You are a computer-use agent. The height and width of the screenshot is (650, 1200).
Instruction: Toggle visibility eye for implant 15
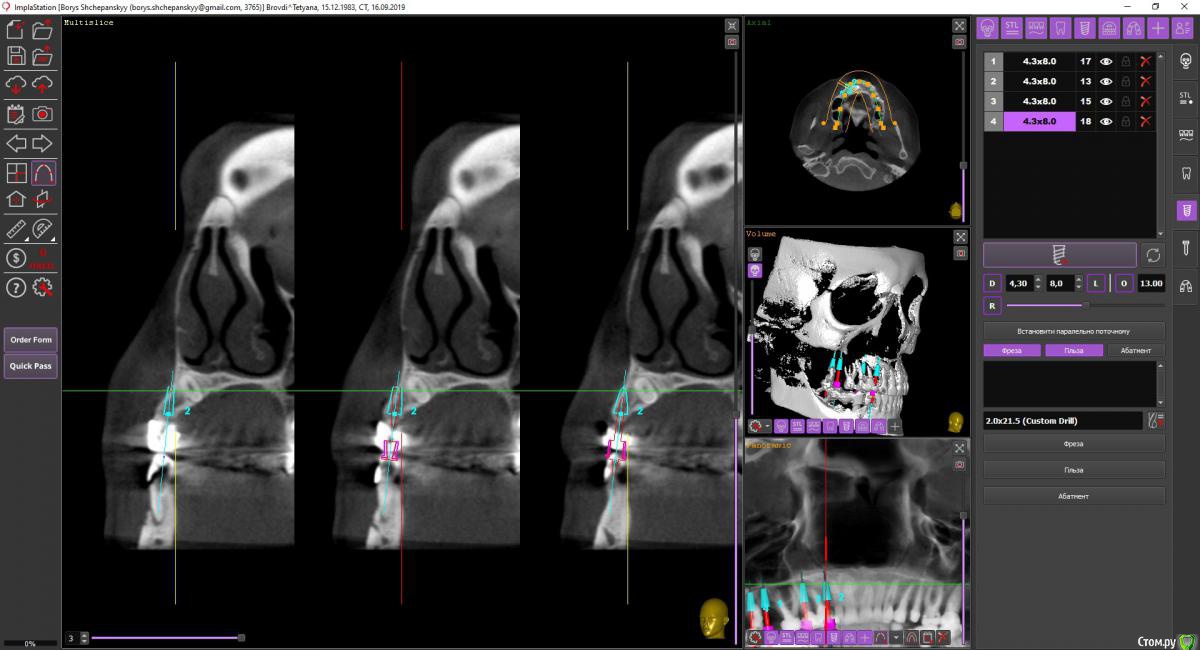tap(1107, 102)
